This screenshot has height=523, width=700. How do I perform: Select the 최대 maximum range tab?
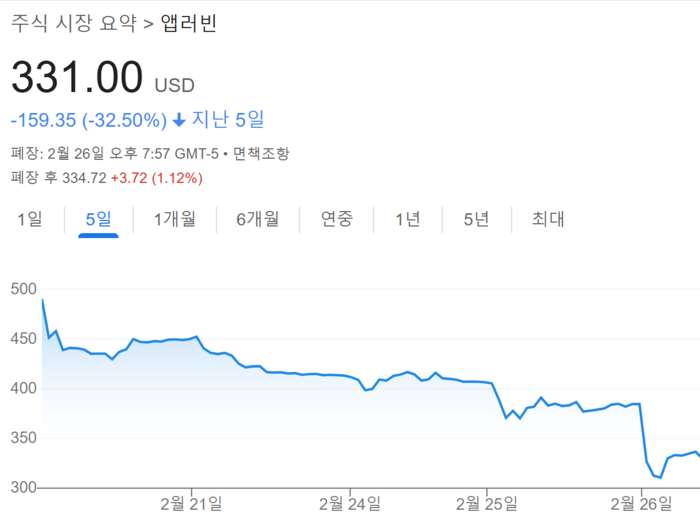click(x=547, y=219)
